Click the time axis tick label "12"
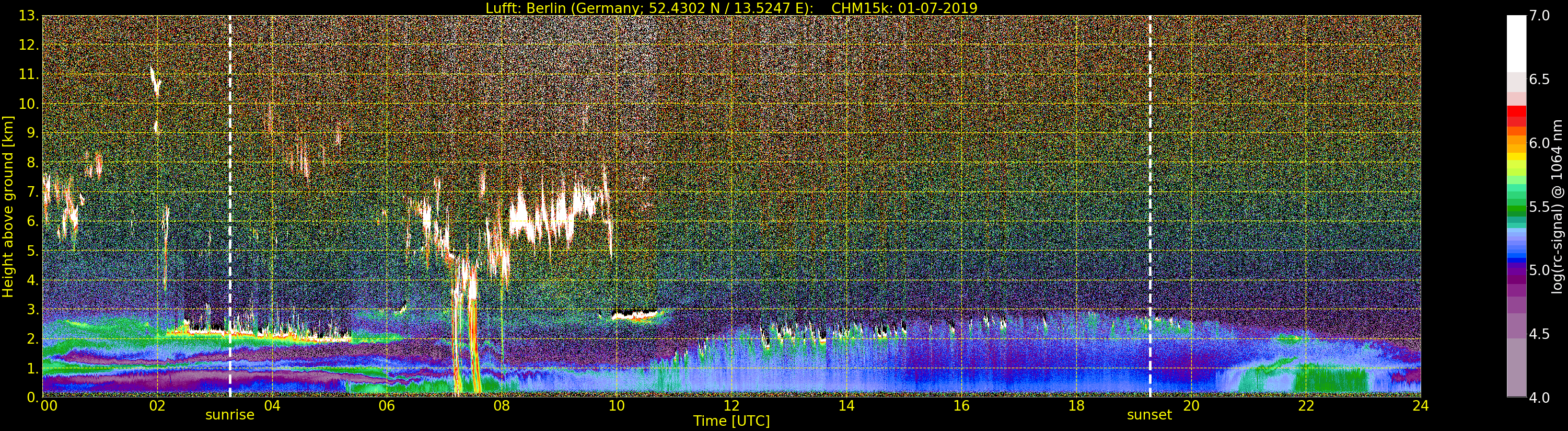The width and height of the screenshot is (1568, 431). point(731,406)
